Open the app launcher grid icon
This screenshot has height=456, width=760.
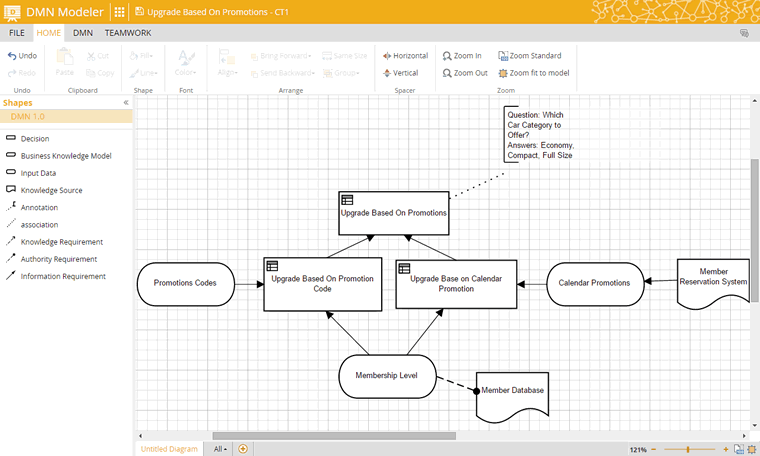[119, 12]
